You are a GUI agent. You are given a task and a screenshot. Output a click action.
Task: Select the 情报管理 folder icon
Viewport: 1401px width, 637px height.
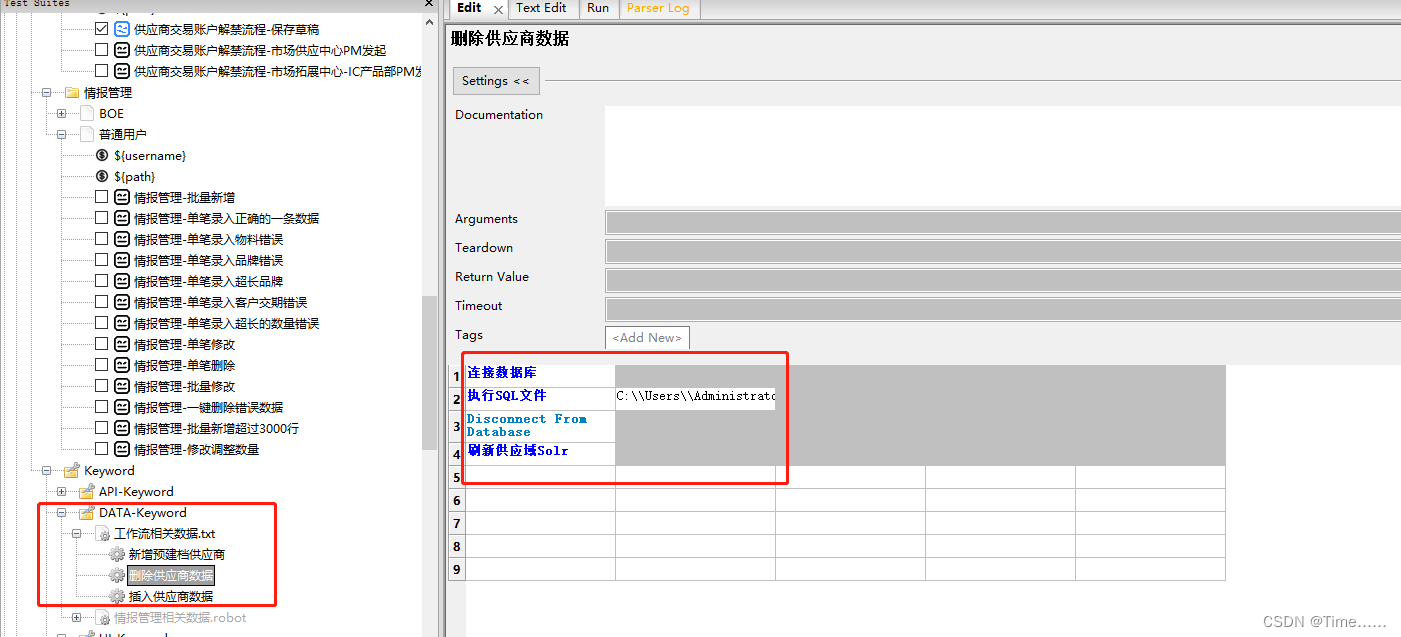(x=71, y=92)
